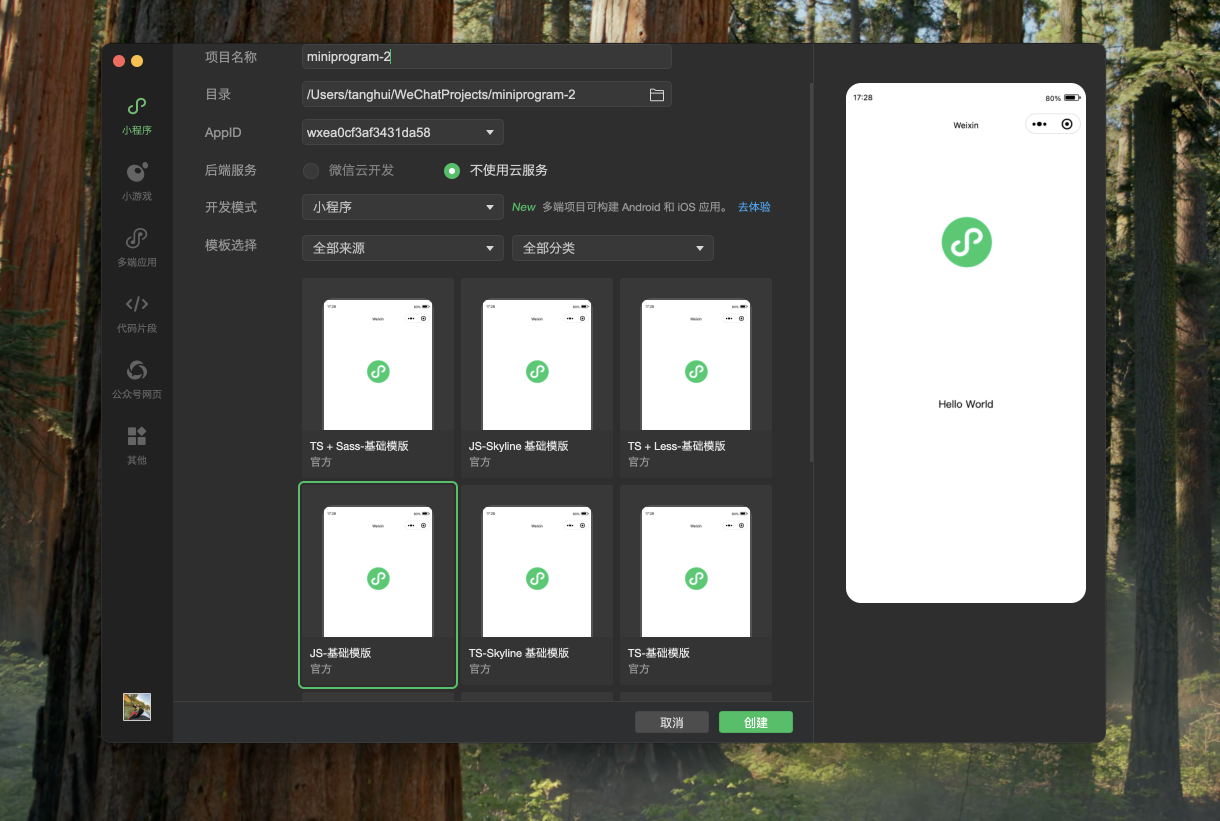Viewport: 1220px width, 821px height.
Task: Click the 创建 button
Action: [755, 722]
